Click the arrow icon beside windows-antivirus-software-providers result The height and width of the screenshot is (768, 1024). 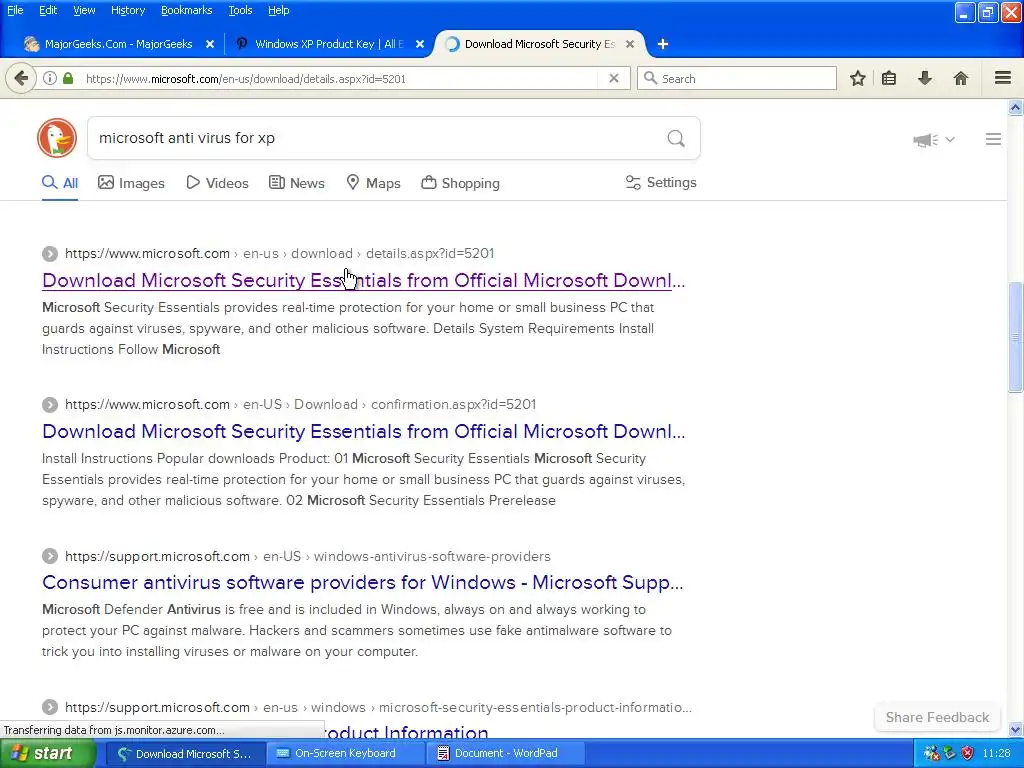point(50,556)
